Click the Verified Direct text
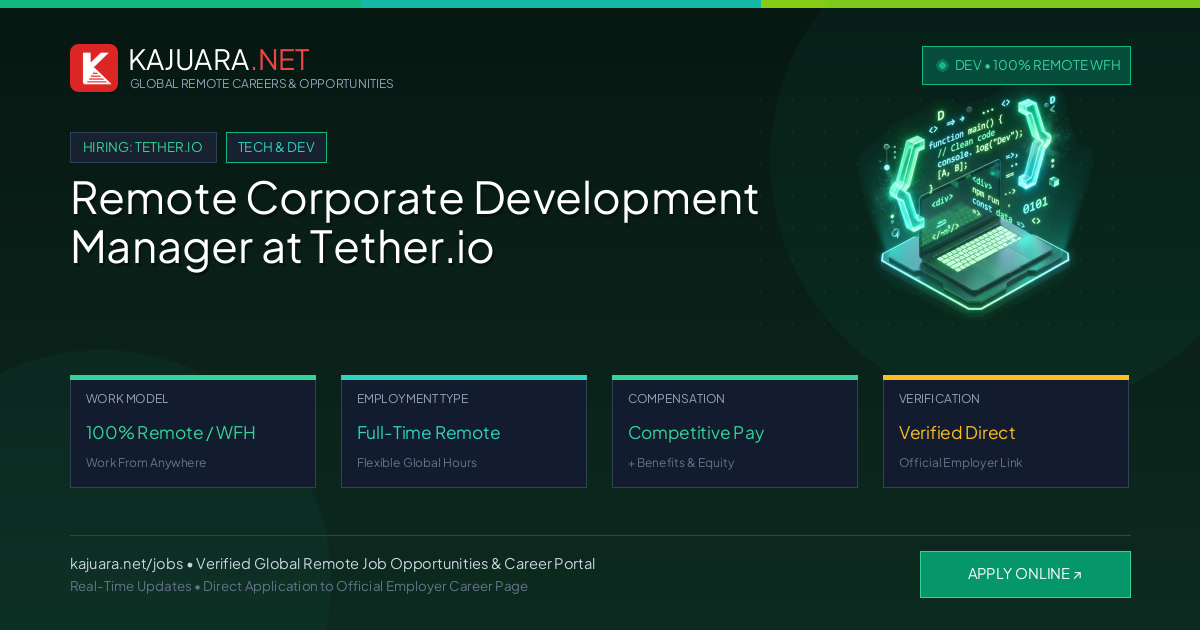Image resolution: width=1200 pixels, height=630 pixels. coord(957,433)
